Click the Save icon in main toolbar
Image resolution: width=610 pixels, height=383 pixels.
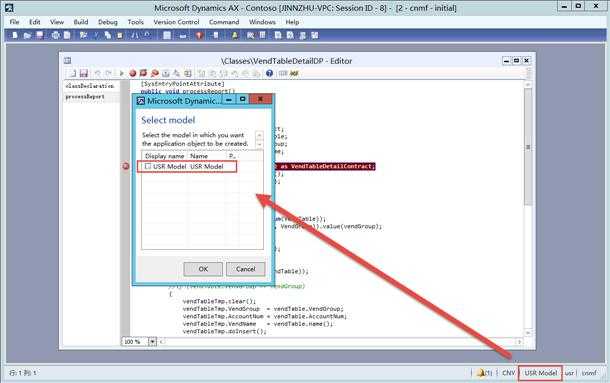pos(40,35)
